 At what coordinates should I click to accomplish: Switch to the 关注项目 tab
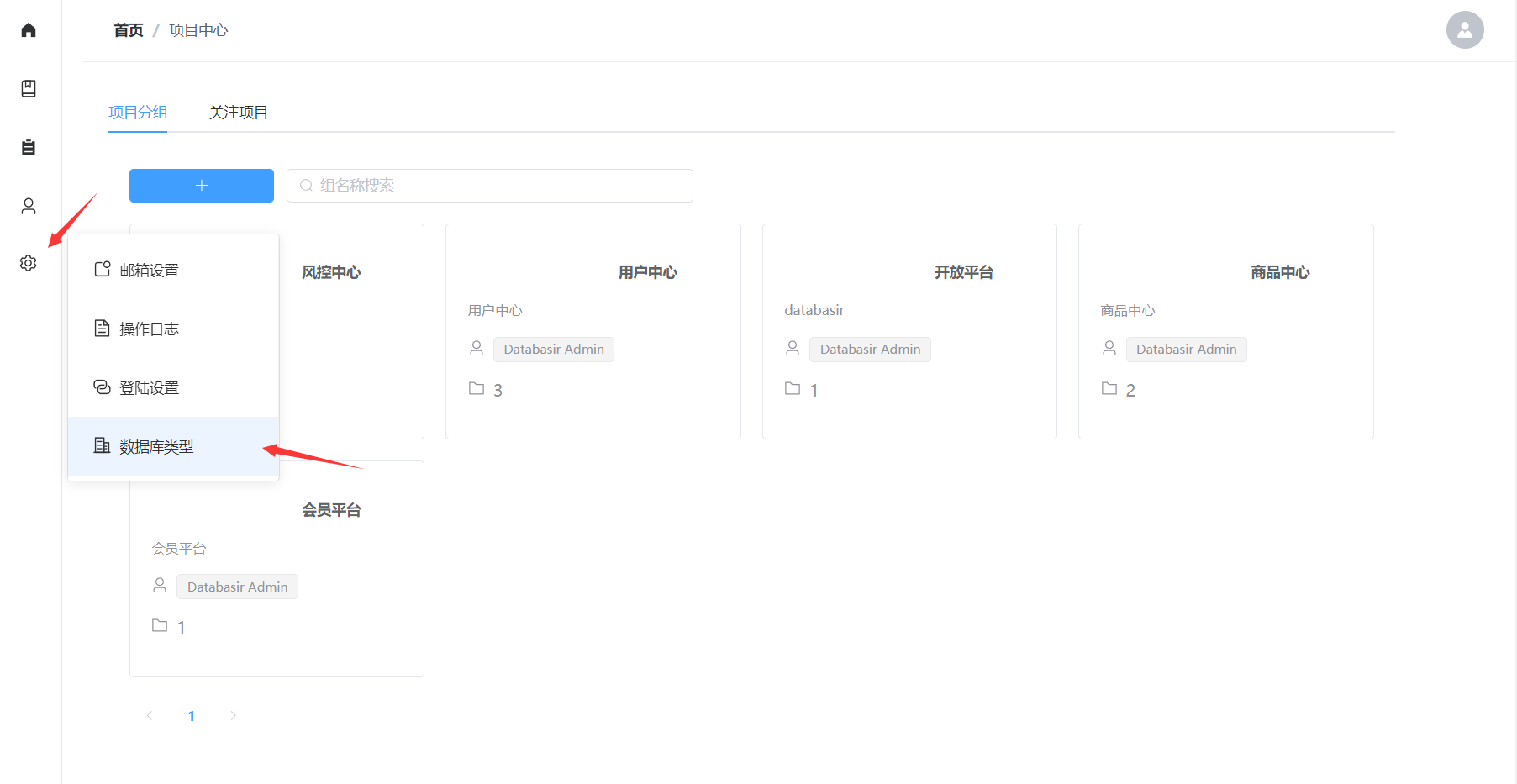click(238, 113)
